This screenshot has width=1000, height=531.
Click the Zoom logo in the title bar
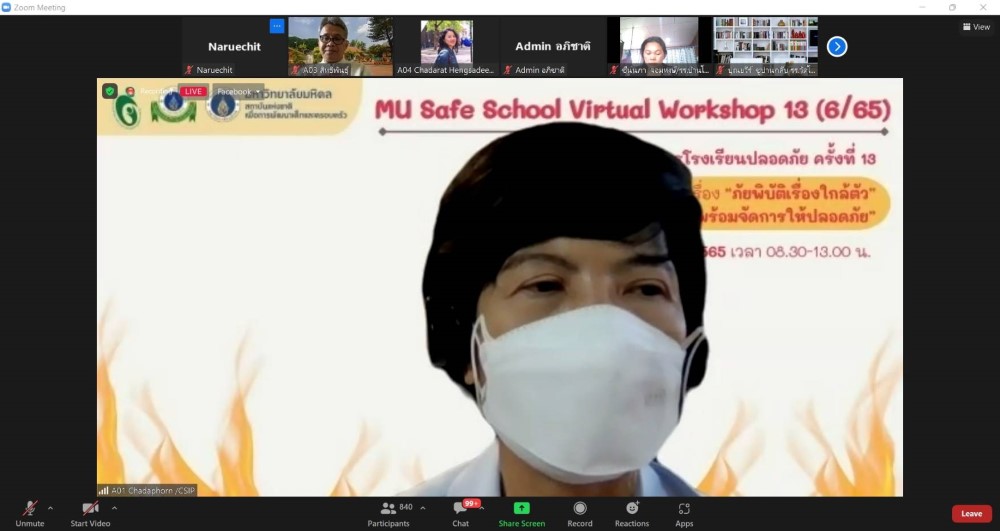coord(7,7)
